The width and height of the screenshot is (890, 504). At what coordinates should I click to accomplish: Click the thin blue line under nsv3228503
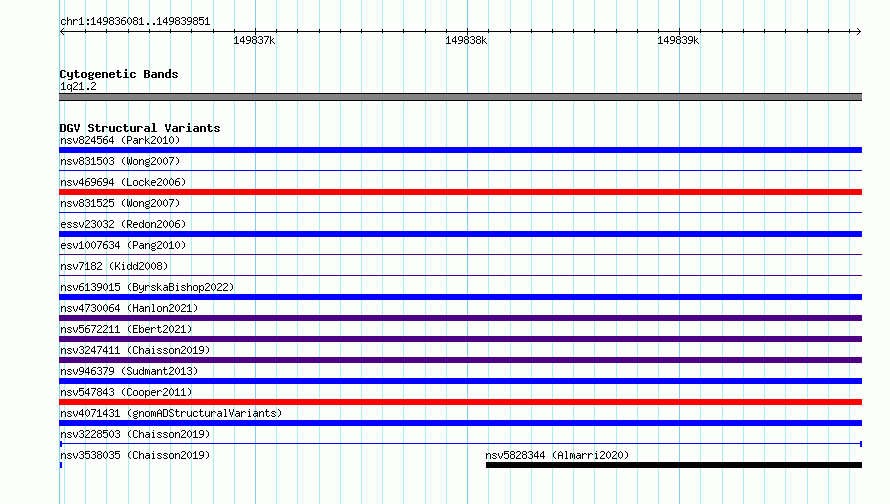point(460,444)
